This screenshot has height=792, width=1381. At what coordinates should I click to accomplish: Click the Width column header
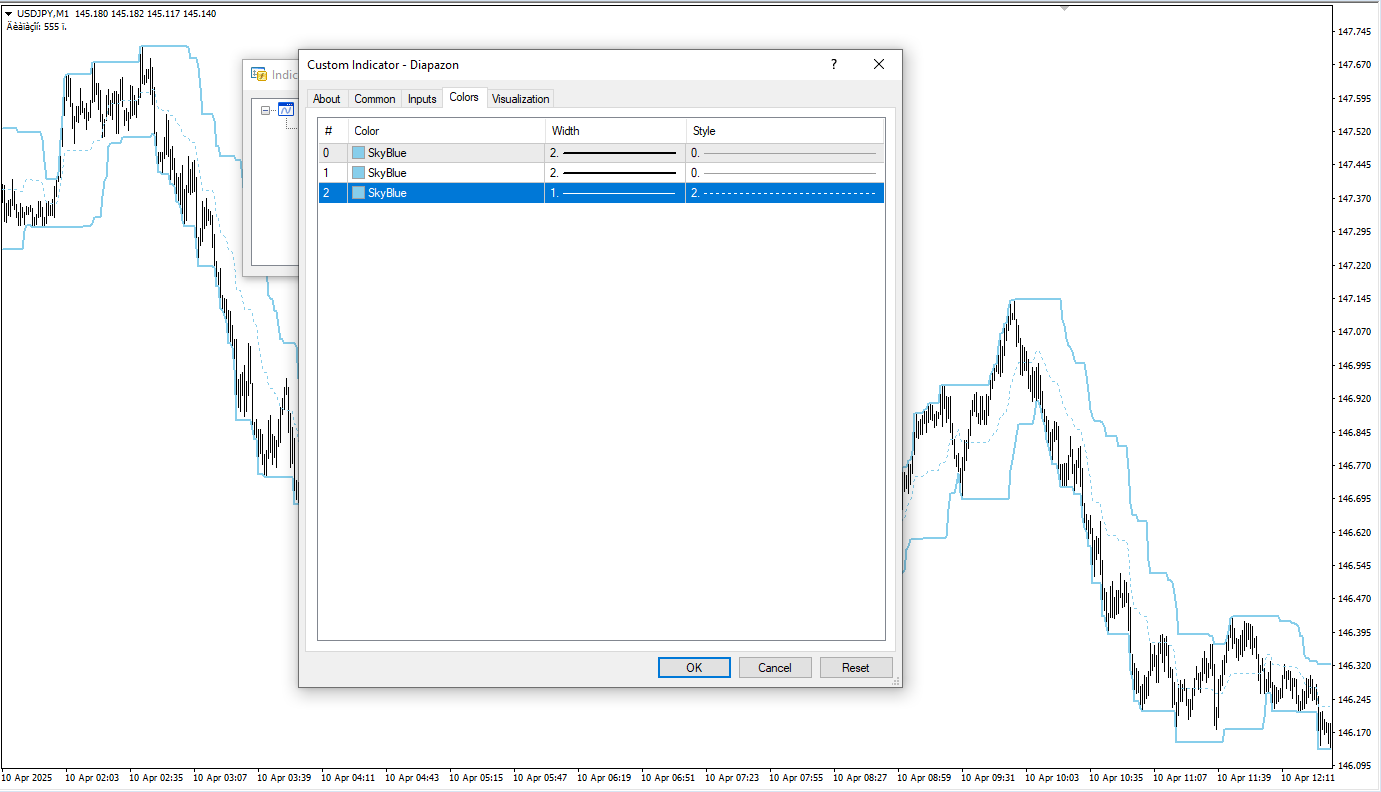[x=616, y=131]
